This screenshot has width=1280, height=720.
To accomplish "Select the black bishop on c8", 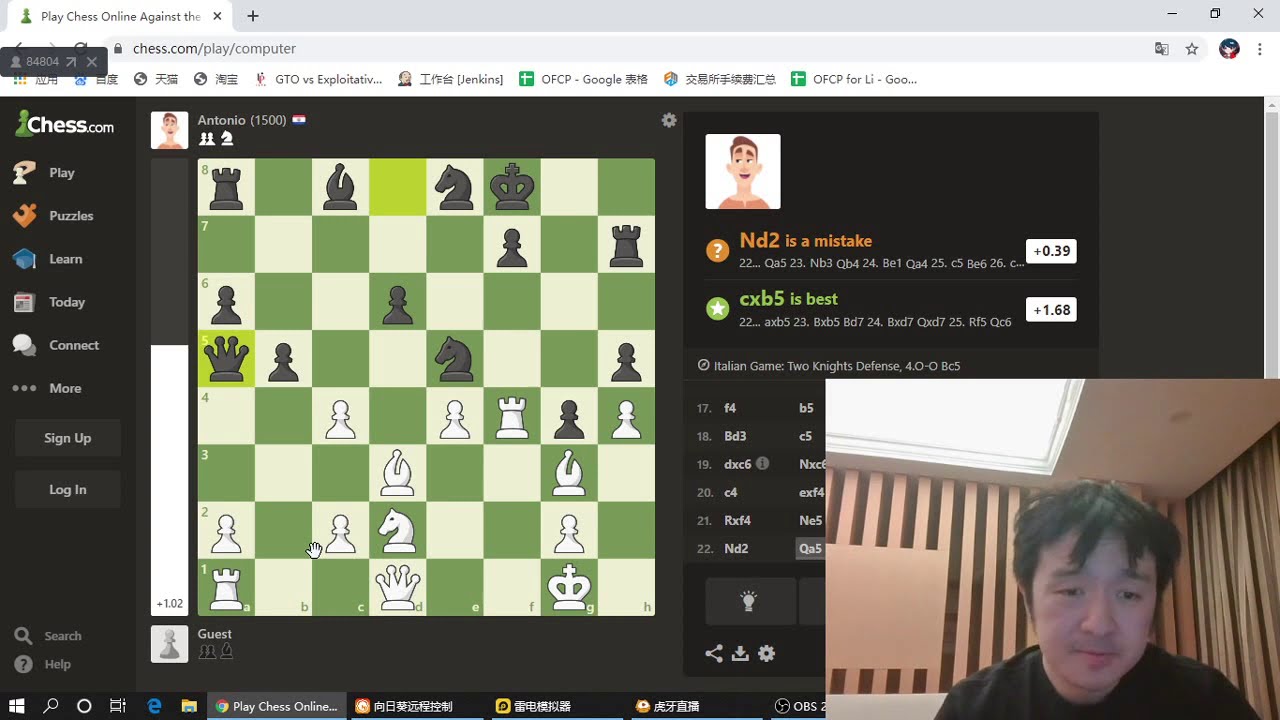I will click(341, 187).
